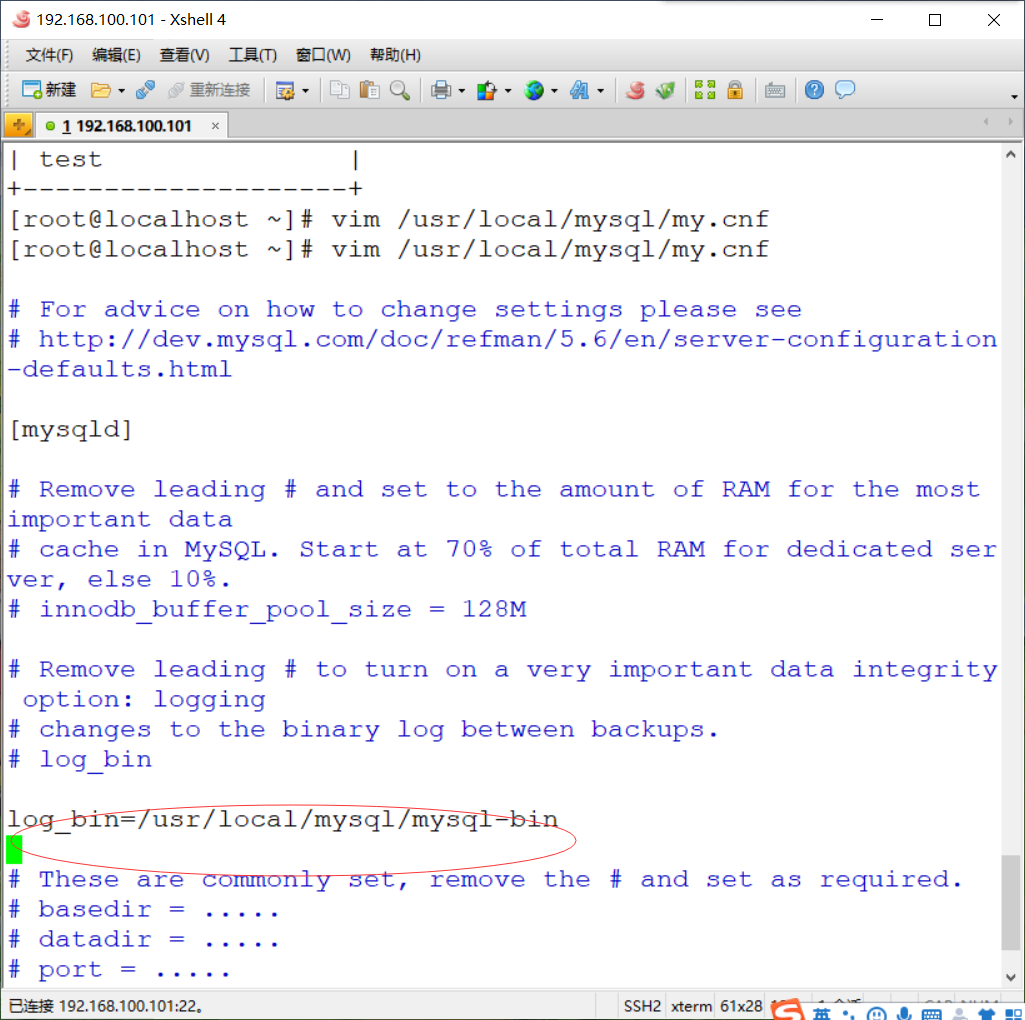The image size is (1025, 1020).
Task: Expand the open-folder dropdown arrow
Action: click(122, 91)
